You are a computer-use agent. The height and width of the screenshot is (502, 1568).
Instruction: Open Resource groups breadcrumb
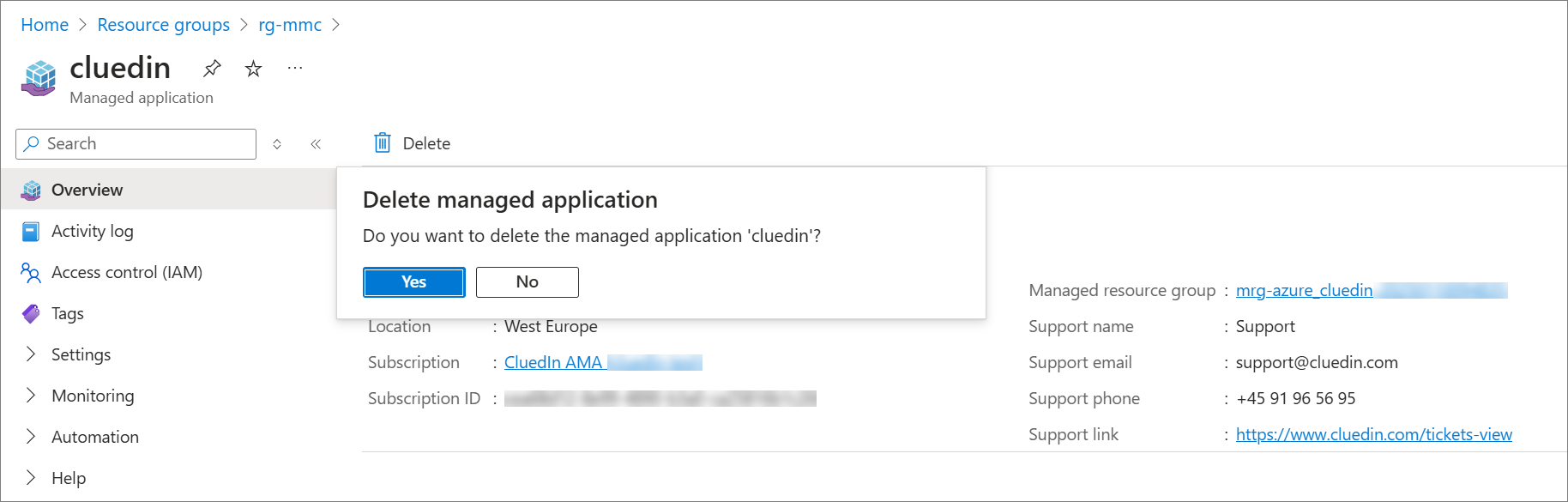coord(163,25)
